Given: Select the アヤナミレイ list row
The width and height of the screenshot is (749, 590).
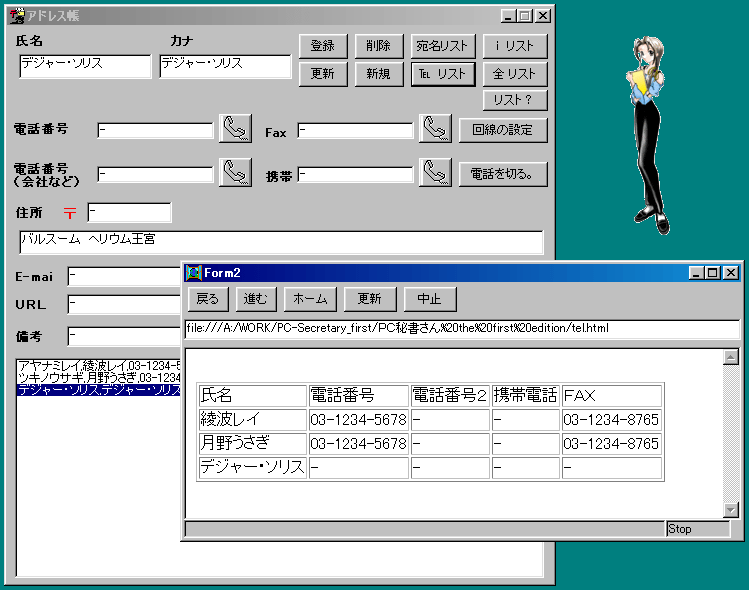Looking at the screenshot, I should [99, 366].
